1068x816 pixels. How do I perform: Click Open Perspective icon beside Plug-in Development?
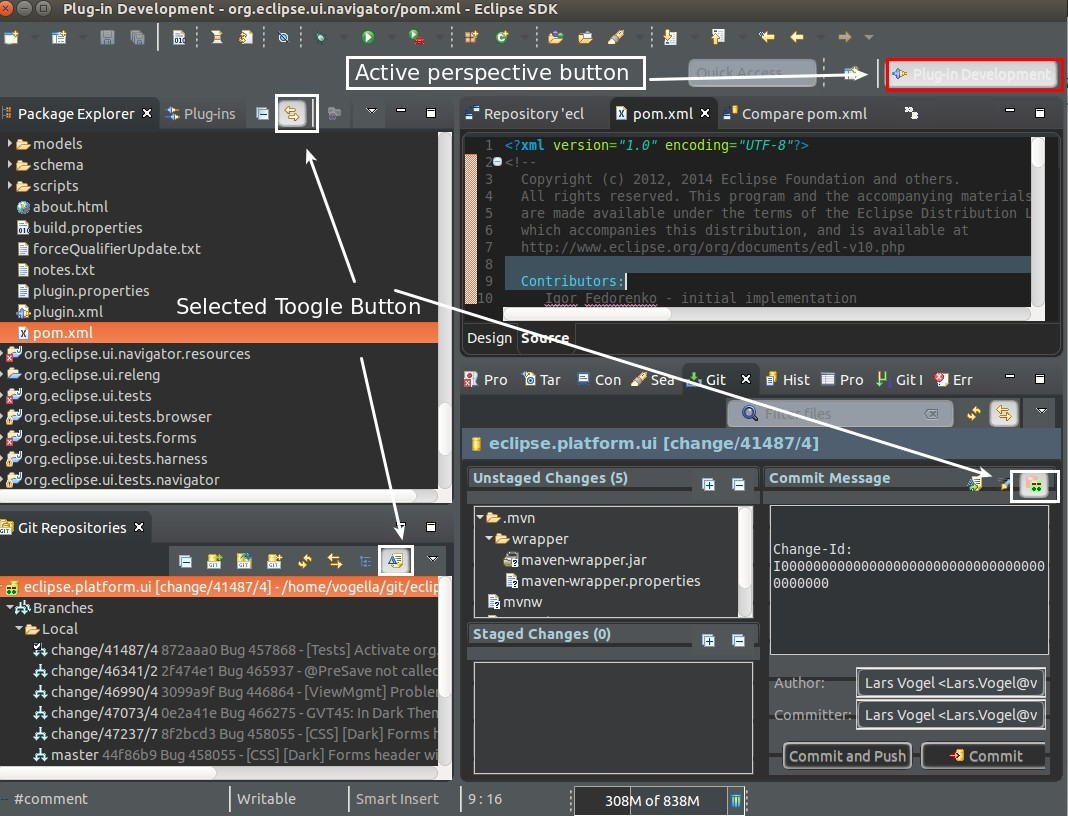(x=853, y=74)
